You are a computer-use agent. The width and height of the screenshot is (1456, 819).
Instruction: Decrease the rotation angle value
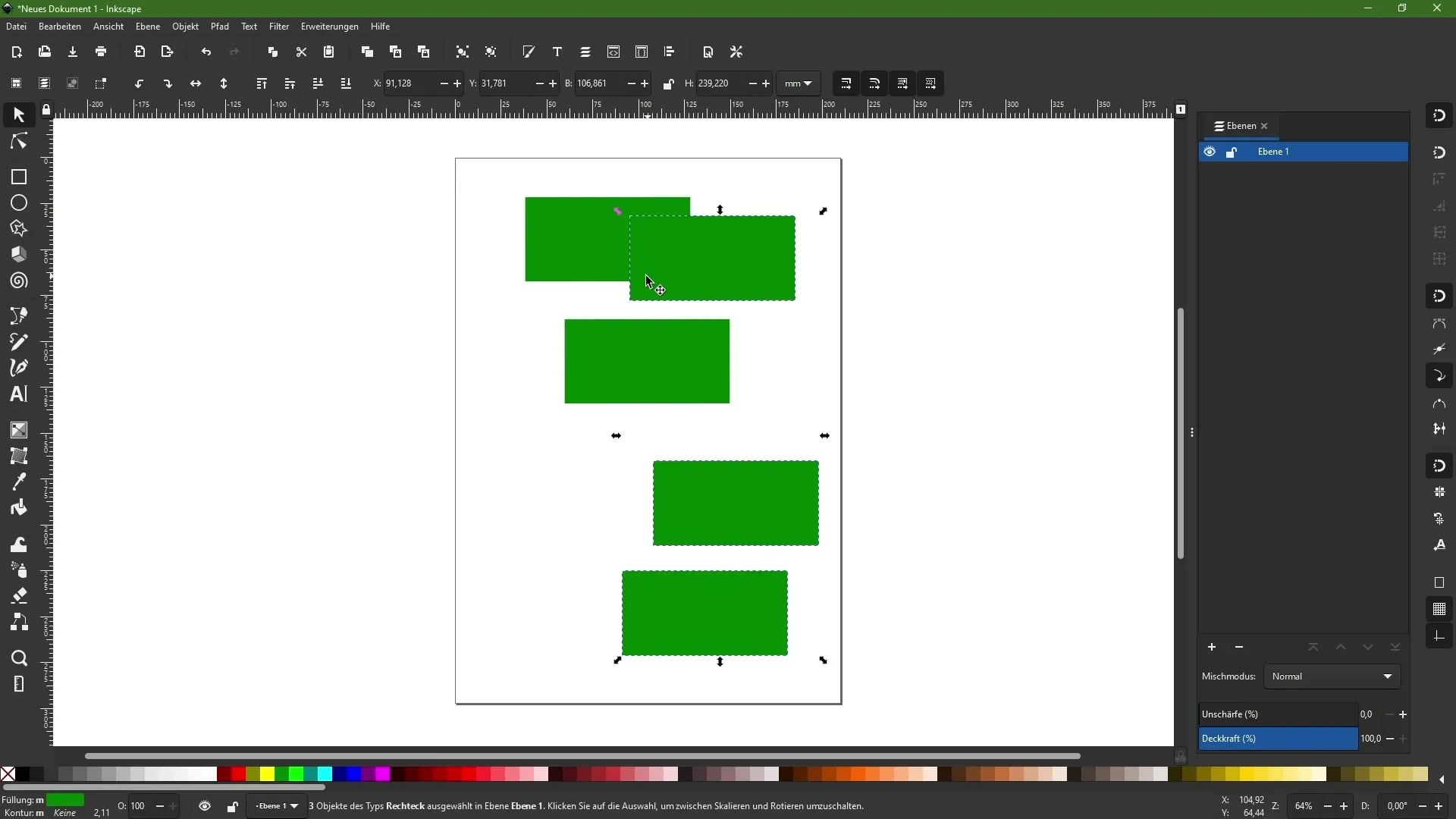pos(1423,807)
